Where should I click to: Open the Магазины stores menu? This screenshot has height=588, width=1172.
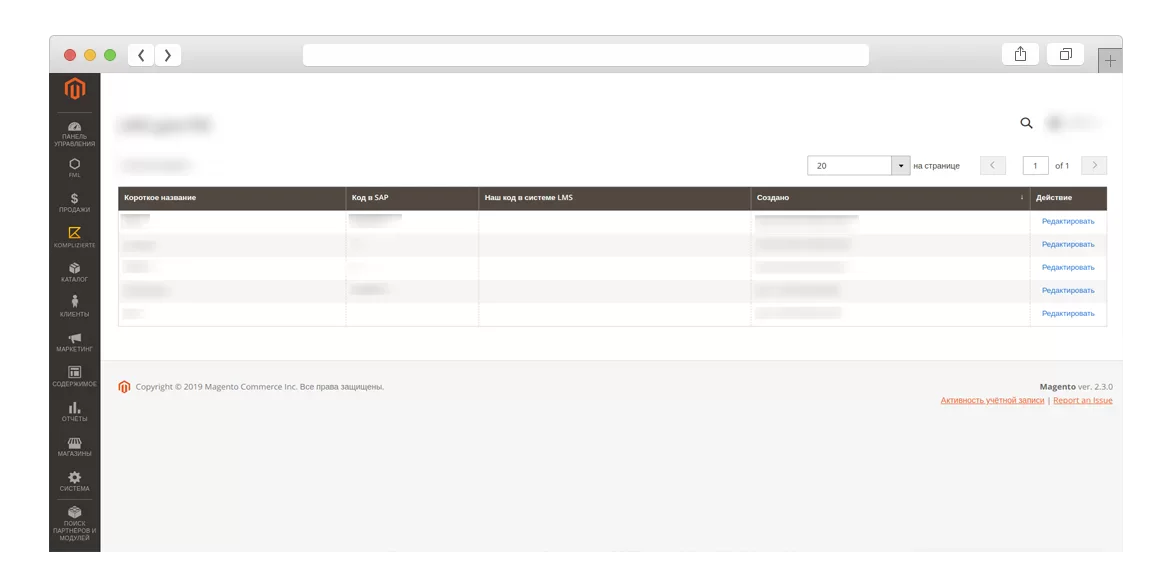tap(74, 446)
